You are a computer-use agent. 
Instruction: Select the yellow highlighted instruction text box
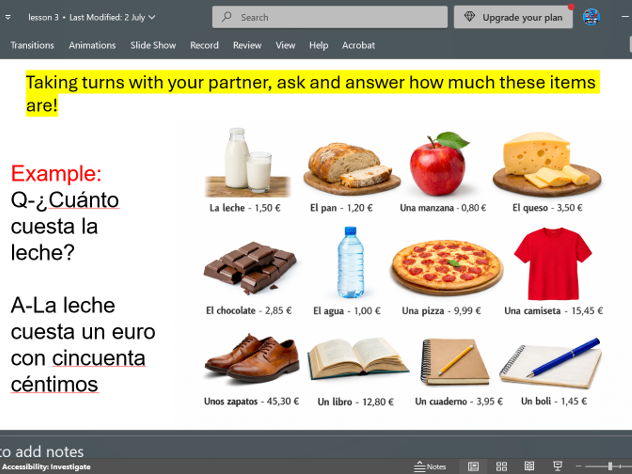312,94
